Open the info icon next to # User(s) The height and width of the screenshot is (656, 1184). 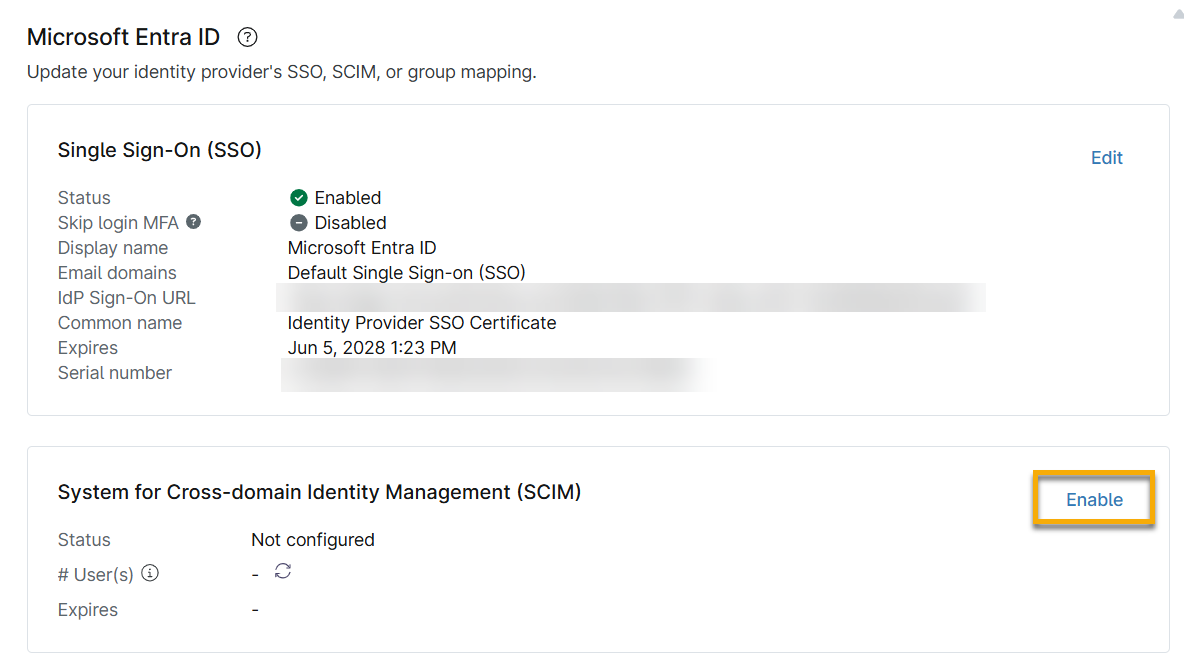tap(148, 574)
